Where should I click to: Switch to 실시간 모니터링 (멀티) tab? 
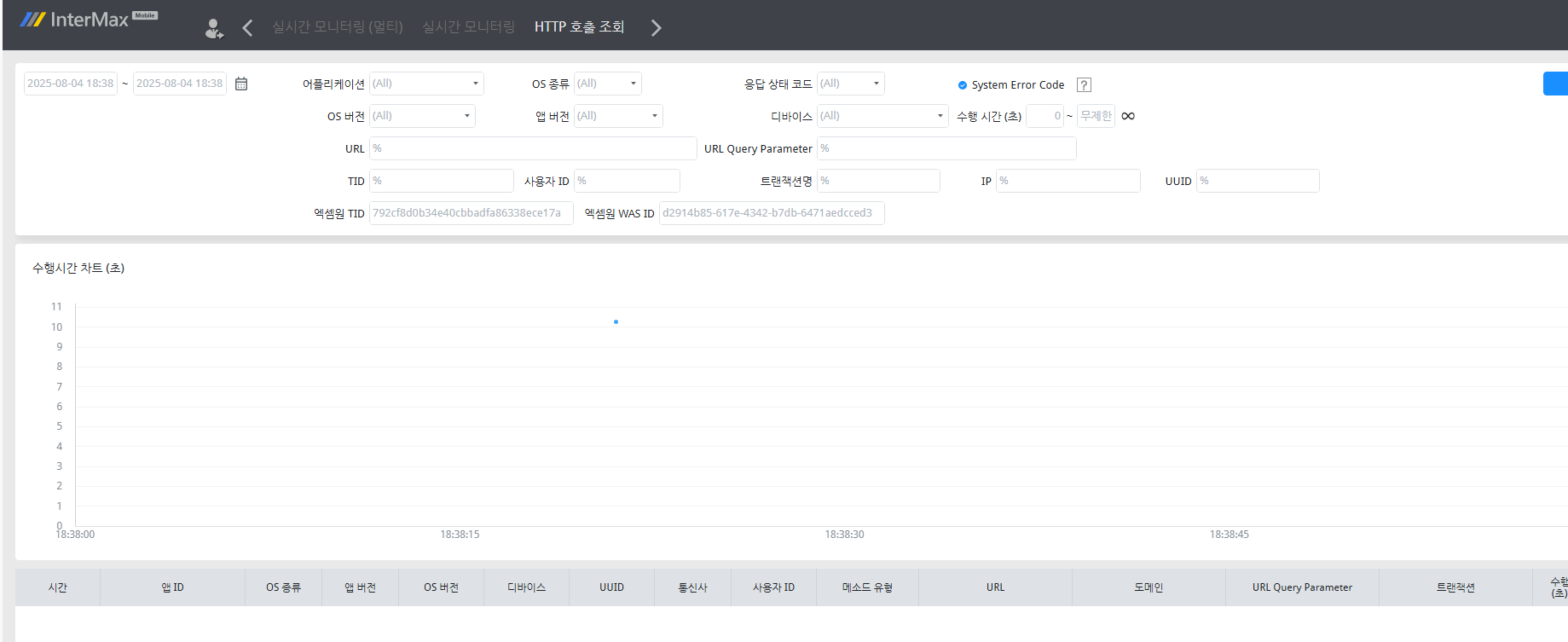pyautogui.click(x=337, y=27)
